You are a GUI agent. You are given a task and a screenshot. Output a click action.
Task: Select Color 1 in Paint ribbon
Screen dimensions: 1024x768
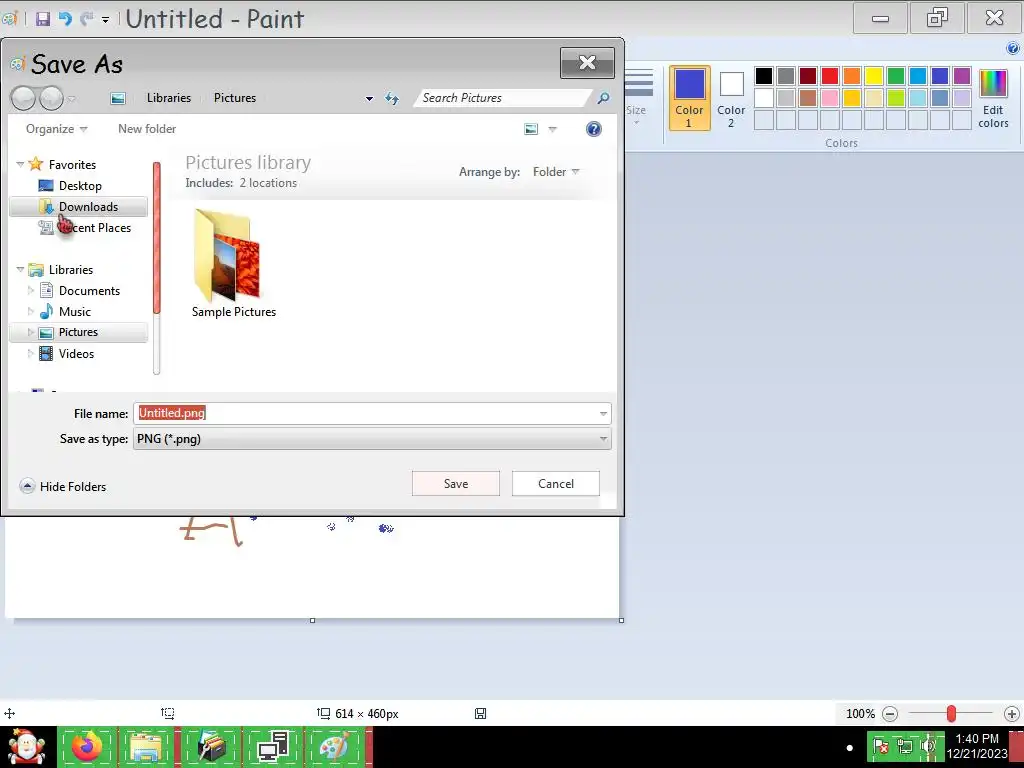[690, 98]
